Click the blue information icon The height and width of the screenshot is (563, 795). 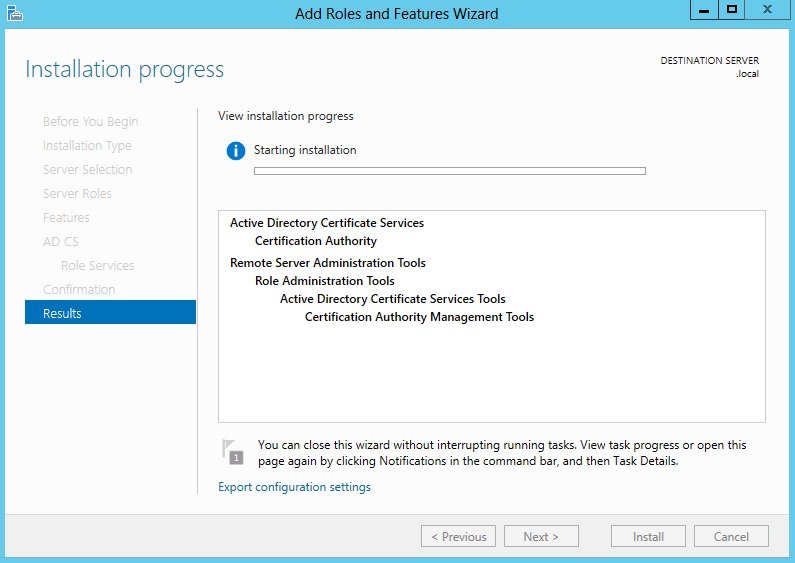236,151
